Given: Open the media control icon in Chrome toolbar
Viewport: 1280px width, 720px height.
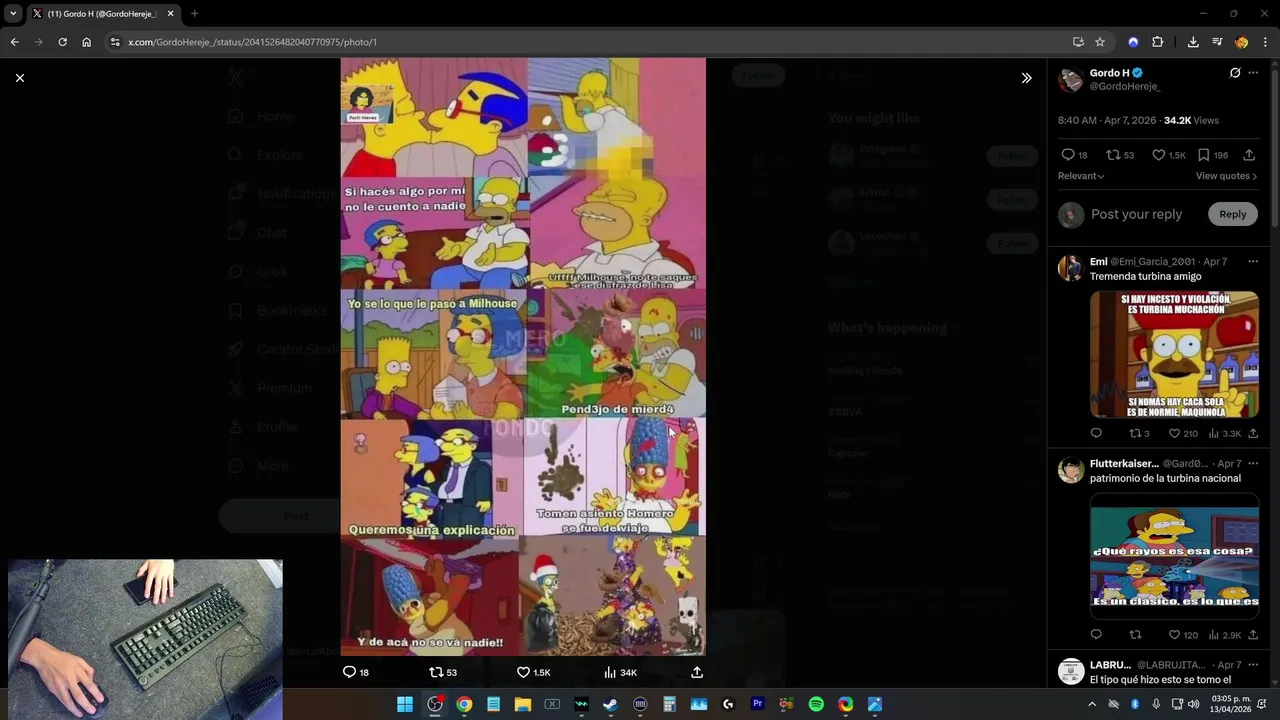Looking at the screenshot, I should (1217, 42).
